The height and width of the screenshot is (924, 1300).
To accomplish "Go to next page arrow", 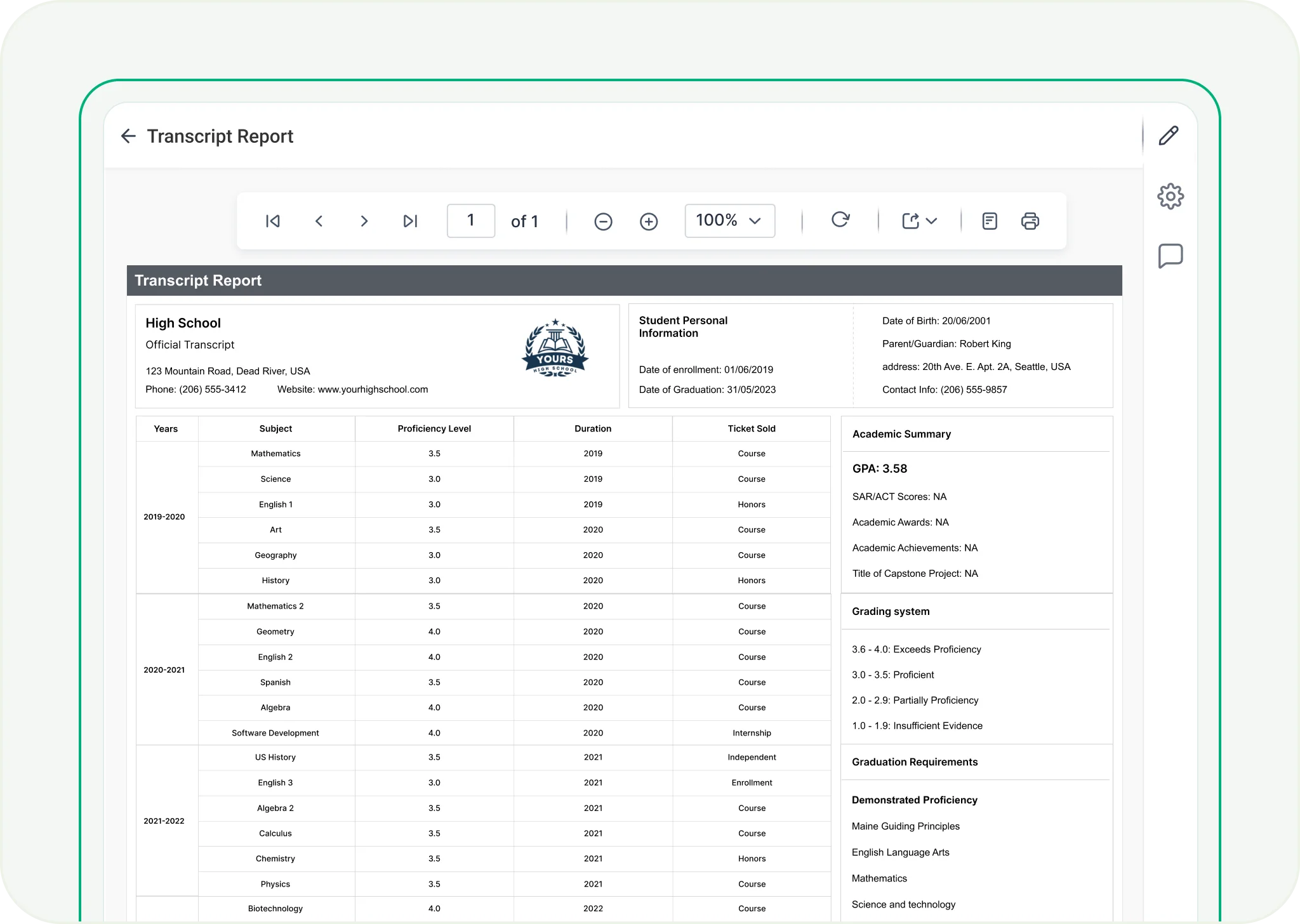I will pyautogui.click(x=364, y=221).
